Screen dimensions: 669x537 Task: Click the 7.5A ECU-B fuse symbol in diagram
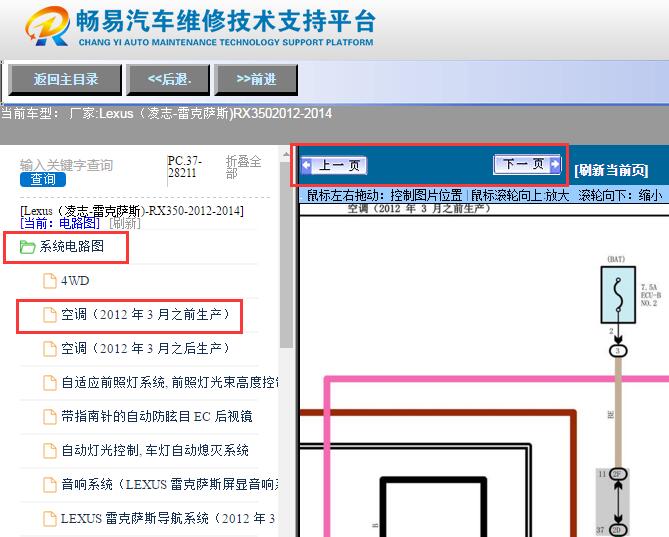point(618,295)
